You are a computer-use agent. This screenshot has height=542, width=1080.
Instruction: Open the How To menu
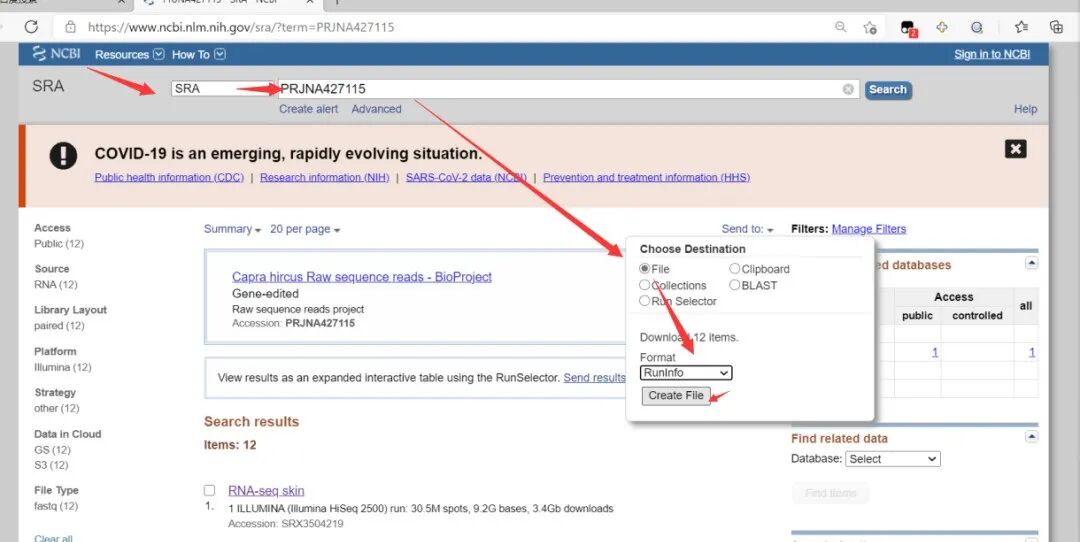click(x=198, y=54)
